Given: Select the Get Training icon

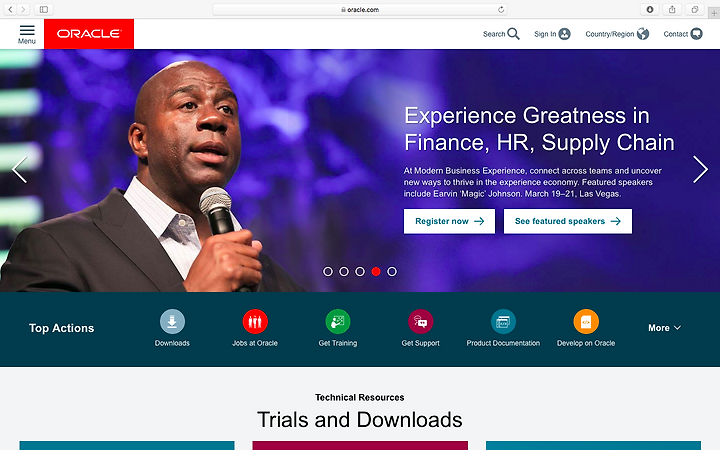Looking at the screenshot, I should point(338,321).
